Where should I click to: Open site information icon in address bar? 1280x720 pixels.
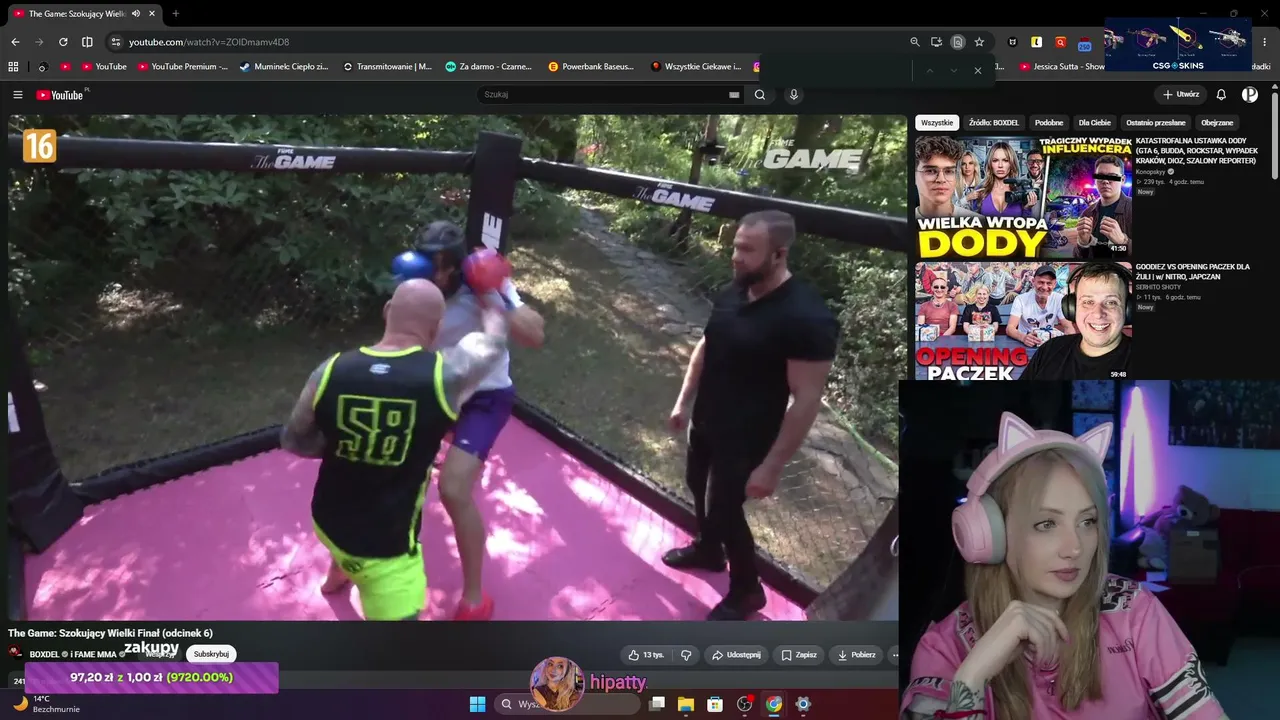point(116,42)
